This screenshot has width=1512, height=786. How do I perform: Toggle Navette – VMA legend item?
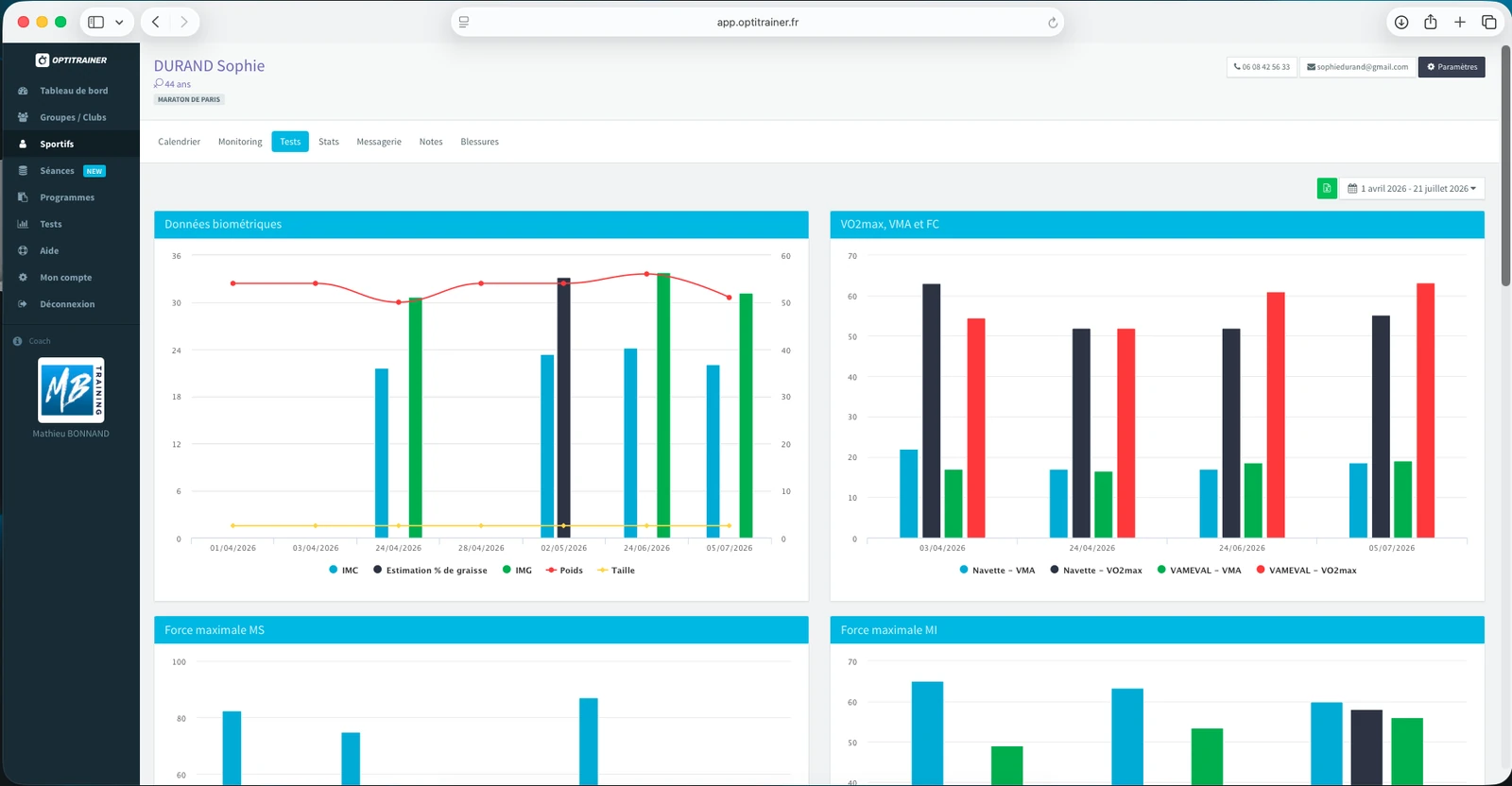(997, 570)
